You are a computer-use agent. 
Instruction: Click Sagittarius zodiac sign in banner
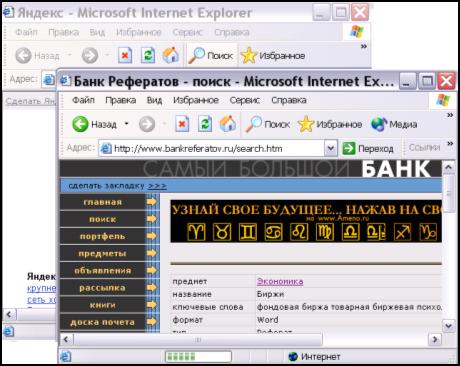point(402,232)
